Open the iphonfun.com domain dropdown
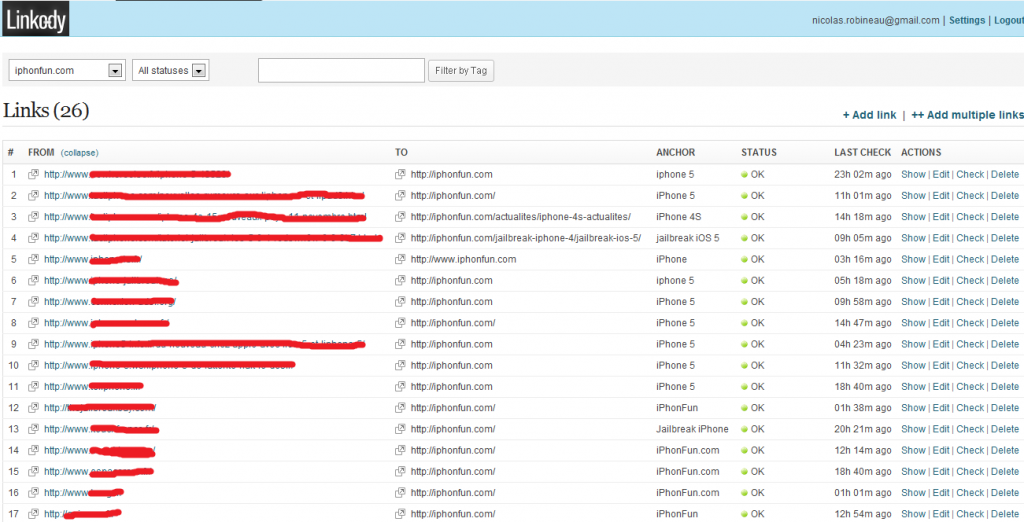The image size is (1024, 522). pos(67,71)
